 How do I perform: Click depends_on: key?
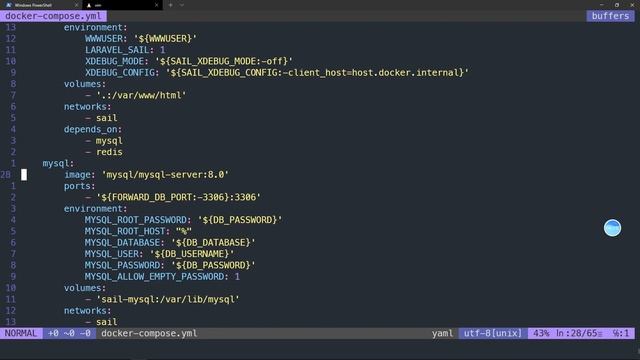coord(93,129)
